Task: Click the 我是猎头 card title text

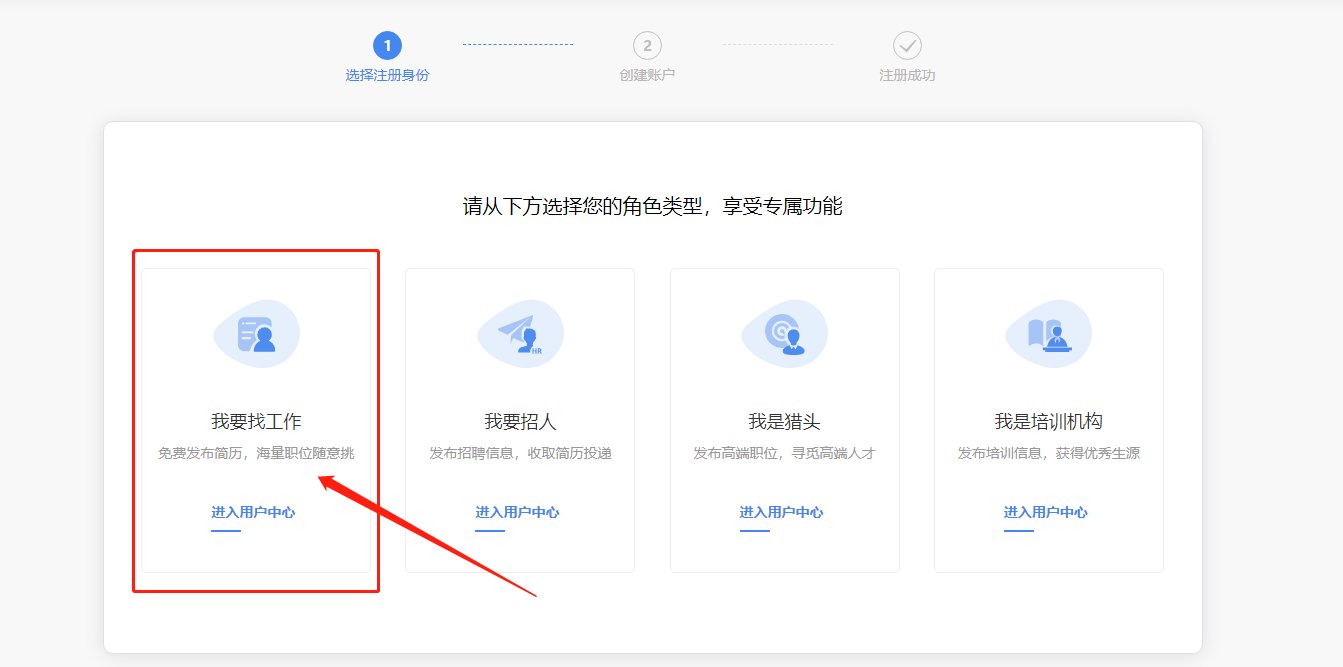Action: [x=784, y=421]
